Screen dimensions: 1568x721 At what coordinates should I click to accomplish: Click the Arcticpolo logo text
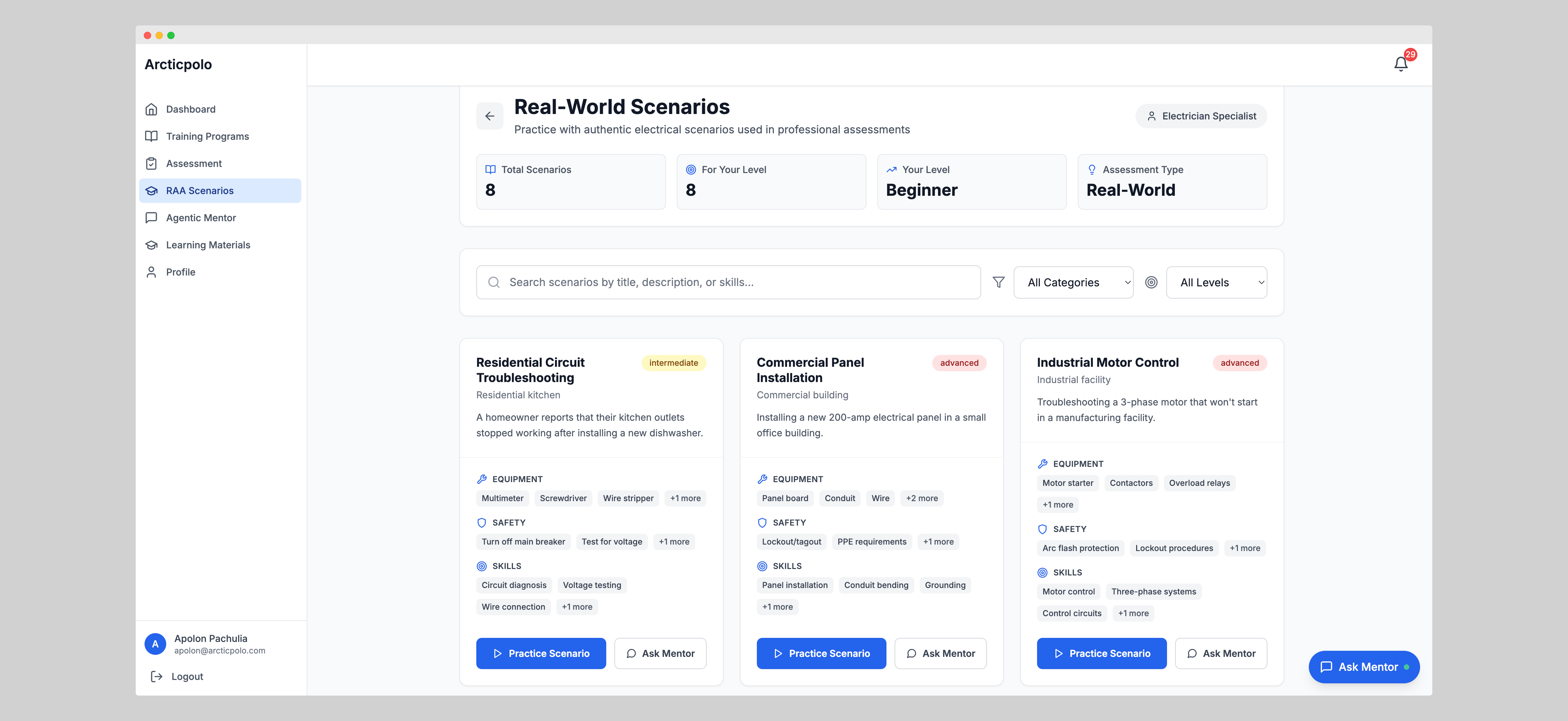pyautogui.click(x=178, y=64)
